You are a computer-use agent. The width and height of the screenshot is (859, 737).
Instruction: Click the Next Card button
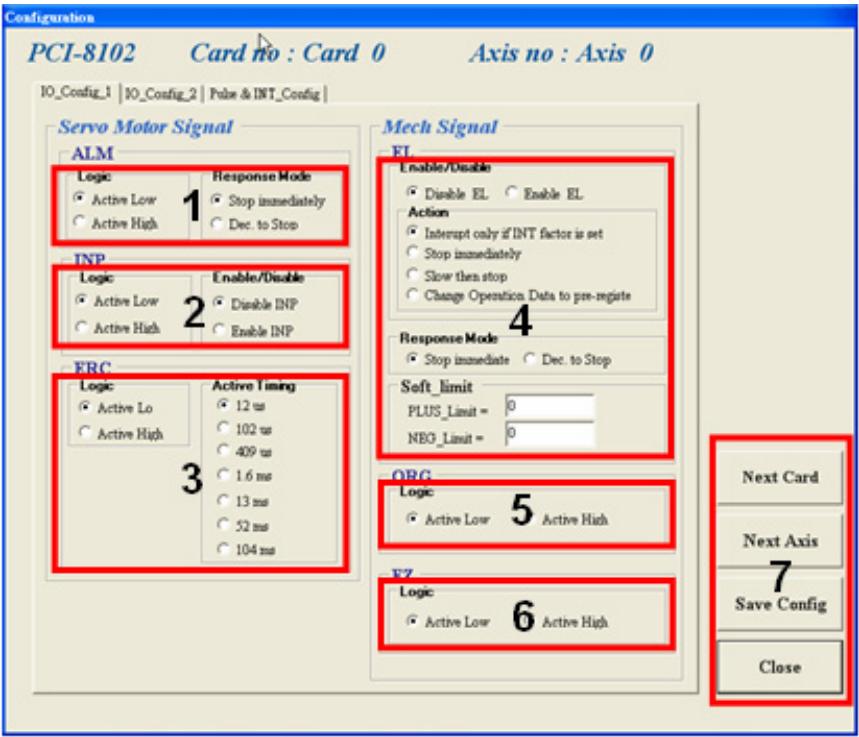[780, 477]
